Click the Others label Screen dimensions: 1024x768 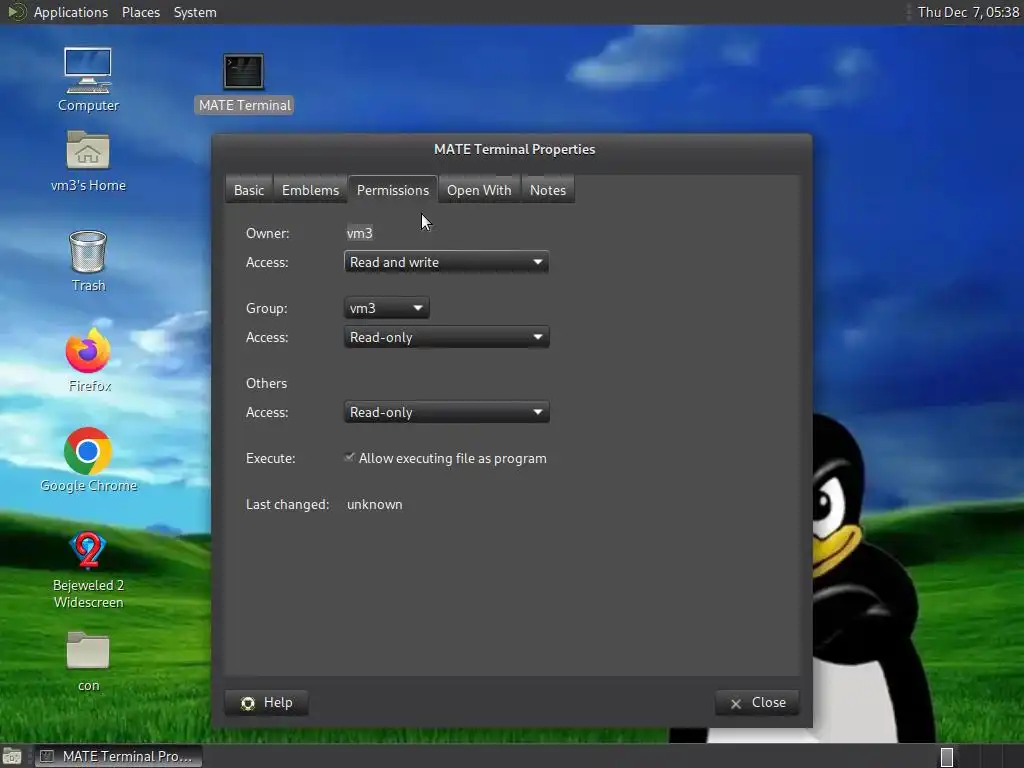(x=266, y=383)
